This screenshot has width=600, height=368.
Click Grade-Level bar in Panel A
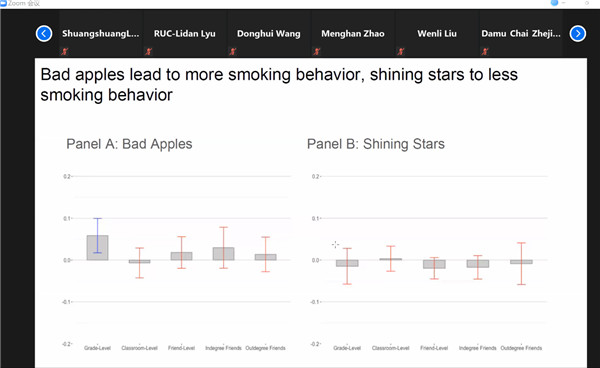[97, 248]
